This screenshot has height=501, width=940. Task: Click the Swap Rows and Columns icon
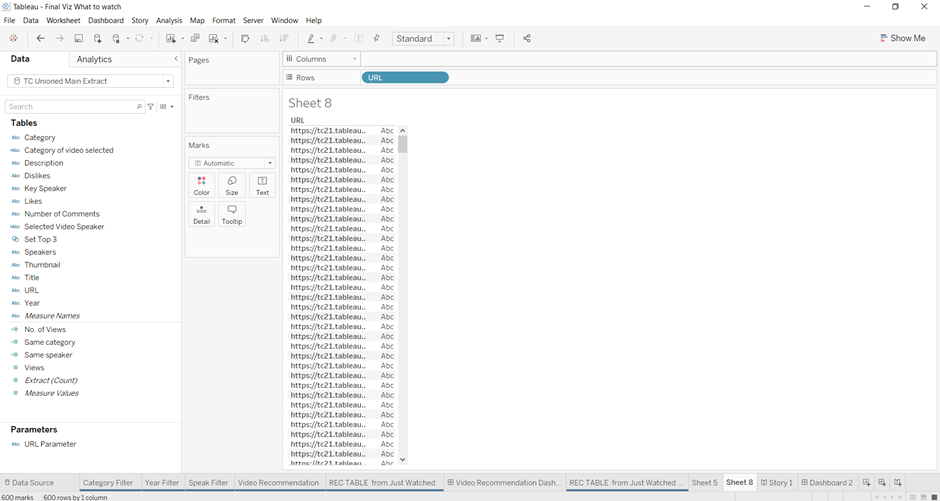coord(245,38)
